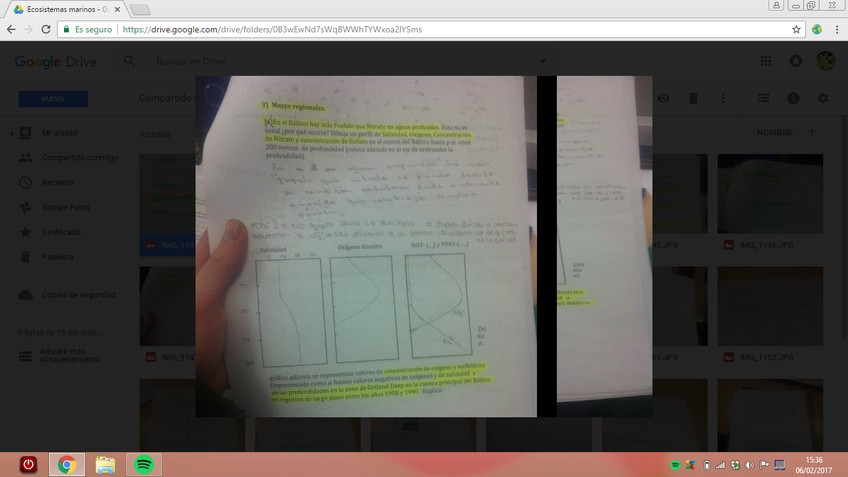
Task: Click the trash delete icon in toolbar
Action: (693, 98)
